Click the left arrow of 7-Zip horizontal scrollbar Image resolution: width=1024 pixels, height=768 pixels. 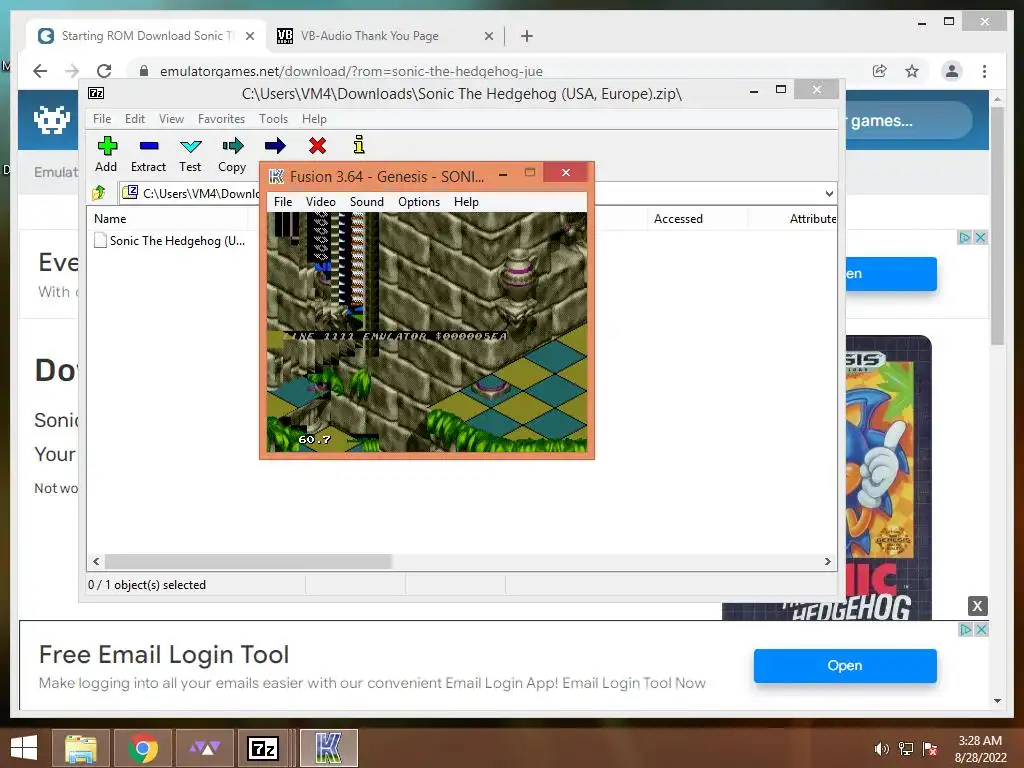pos(96,562)
